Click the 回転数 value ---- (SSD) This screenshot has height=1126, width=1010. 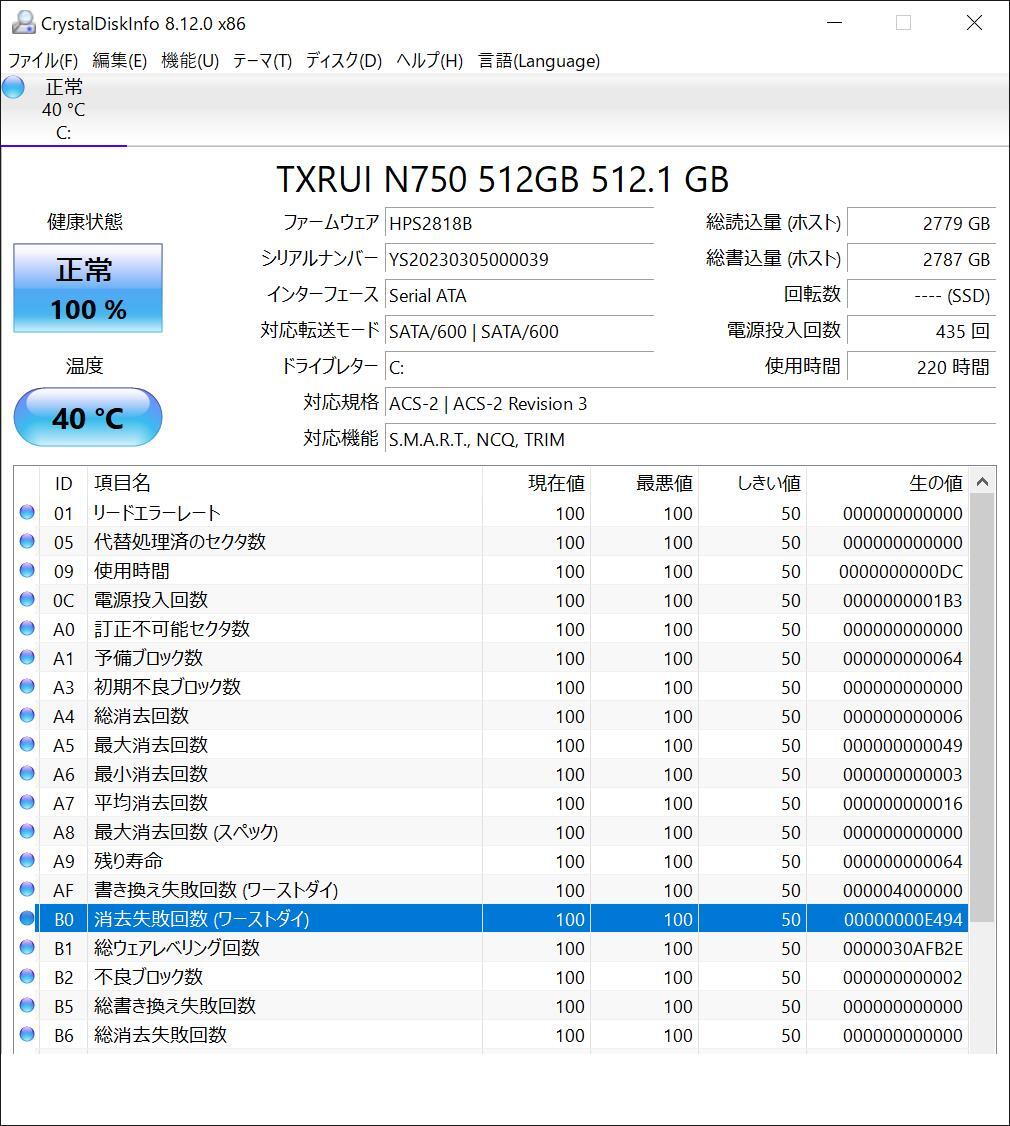coord(922,295)
